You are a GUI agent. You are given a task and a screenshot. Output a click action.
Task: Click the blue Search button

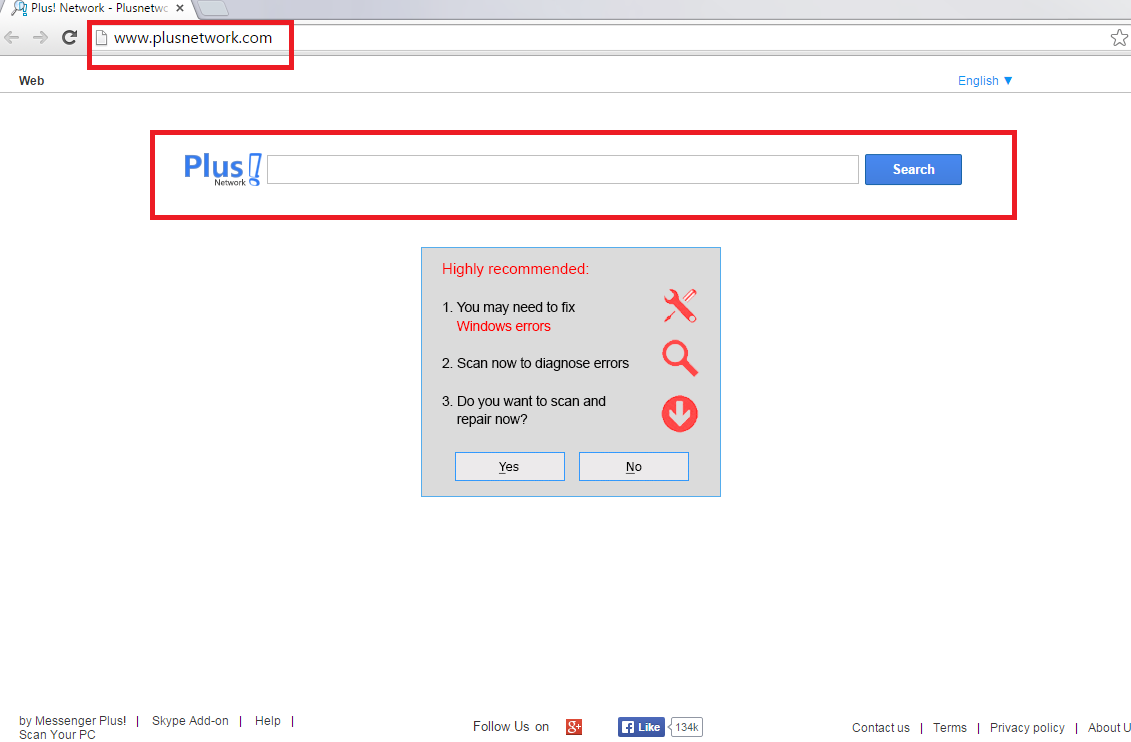tap(913, 169)
